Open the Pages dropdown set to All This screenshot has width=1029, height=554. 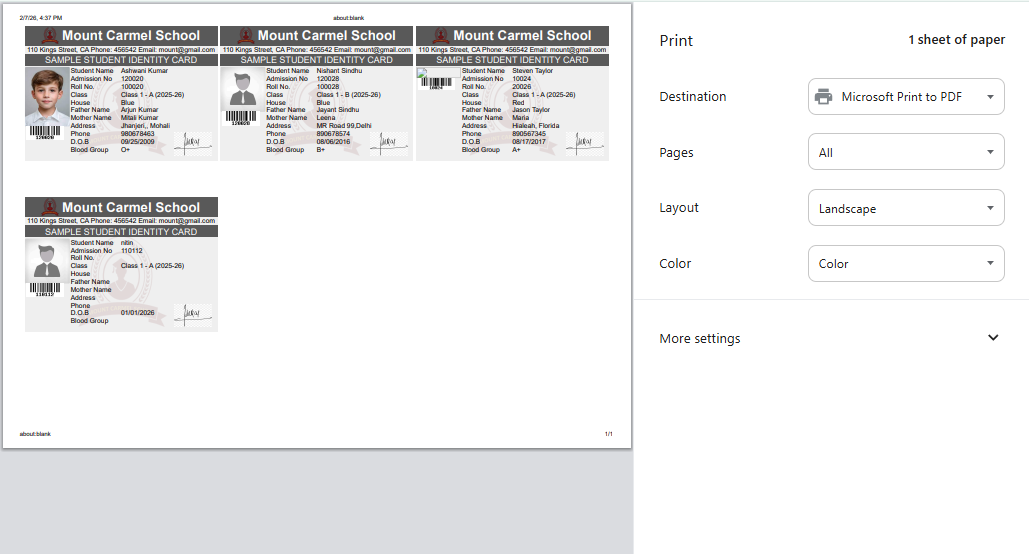tap(906, 153)
